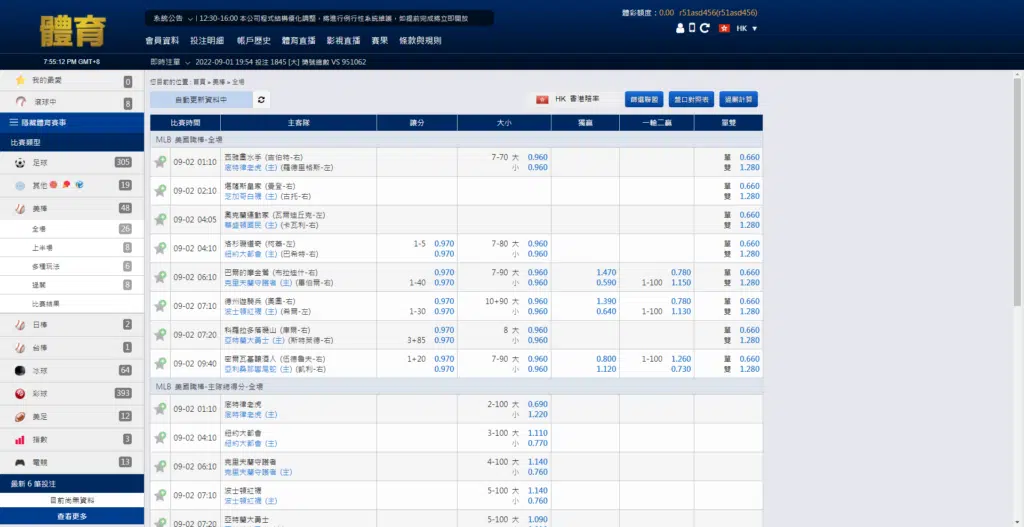
Task: Expand the 系統公告 announcement dropdown
Action: tap(171, 18)
